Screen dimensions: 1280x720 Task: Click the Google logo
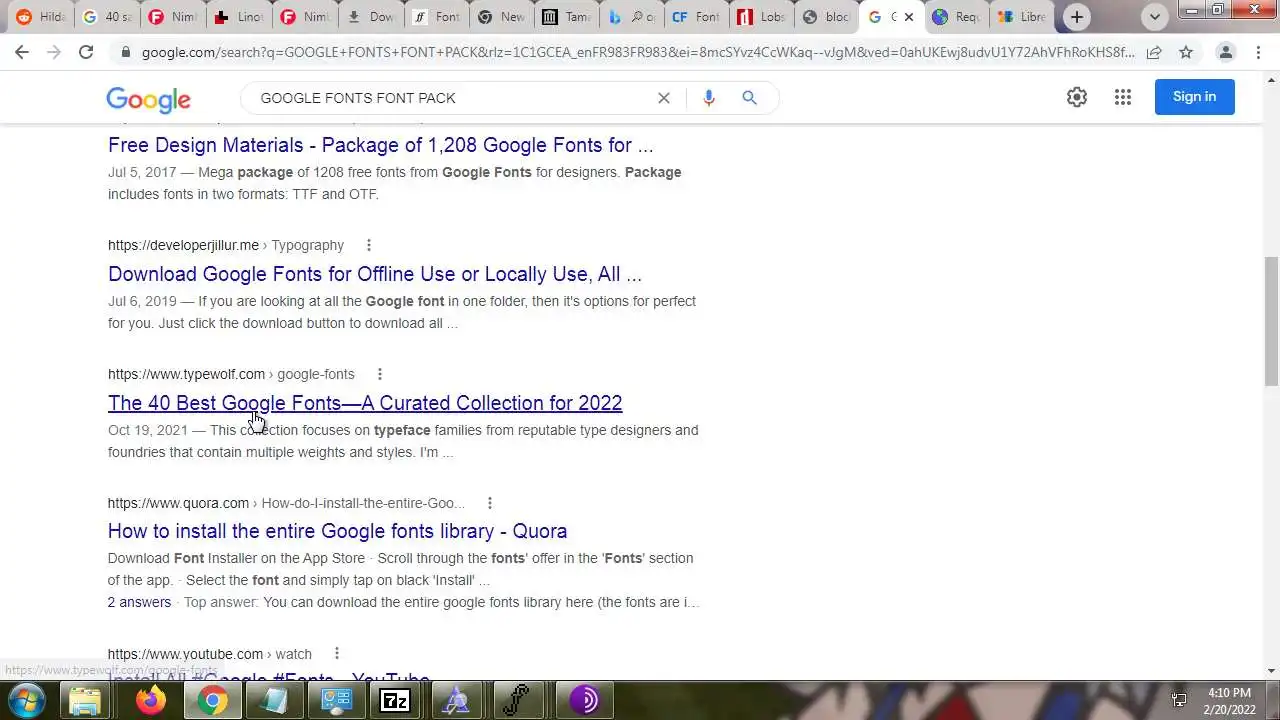(148, 99)
